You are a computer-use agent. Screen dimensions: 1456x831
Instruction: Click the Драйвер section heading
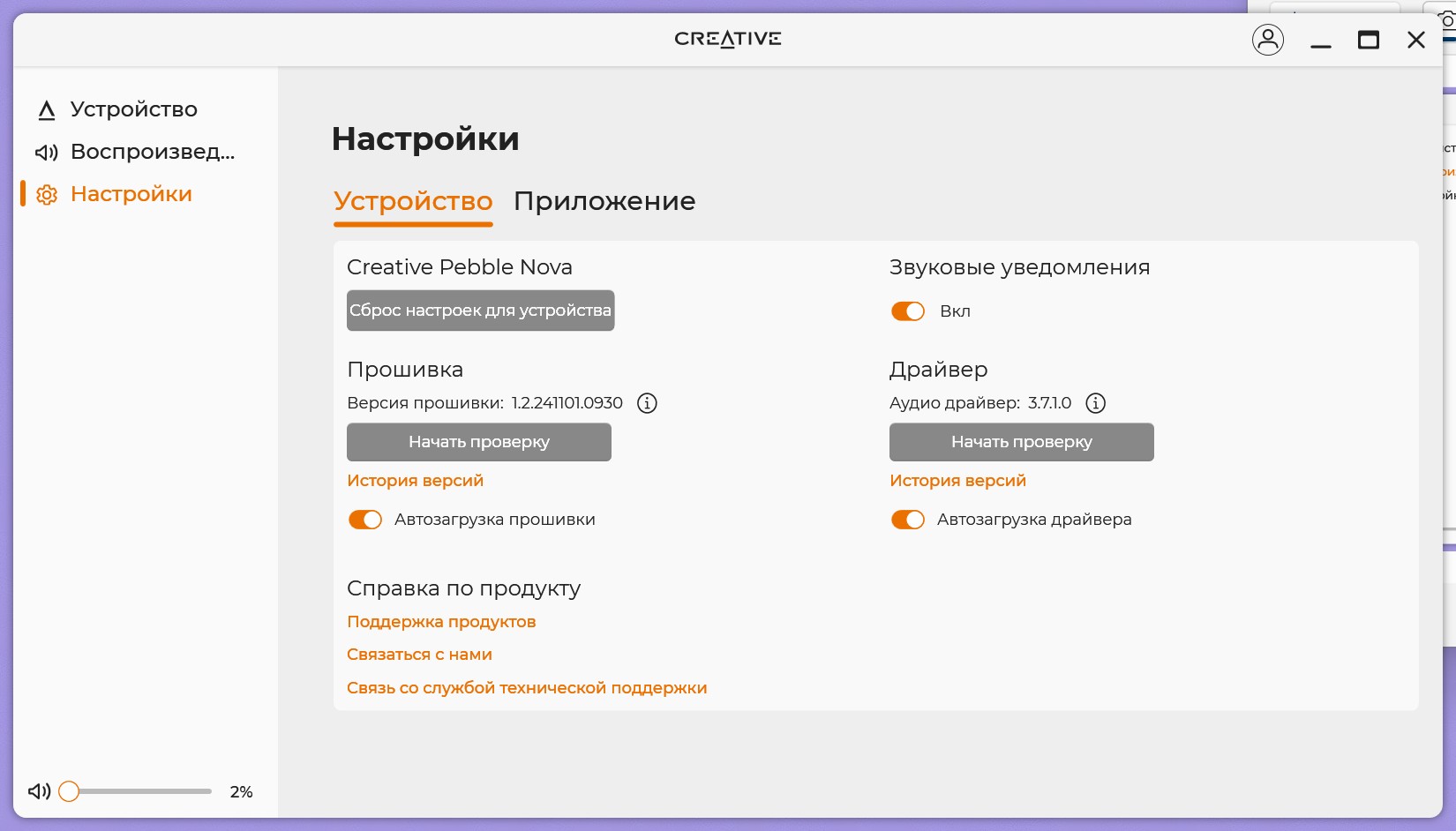(x=939, y=370)
